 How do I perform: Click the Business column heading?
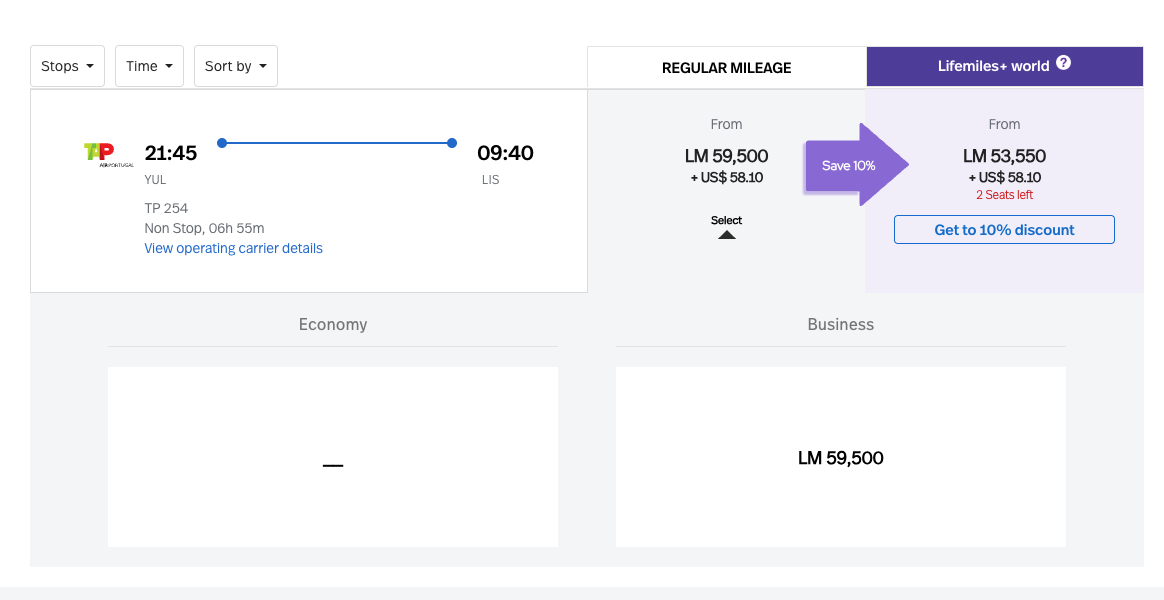click(841, 325)
